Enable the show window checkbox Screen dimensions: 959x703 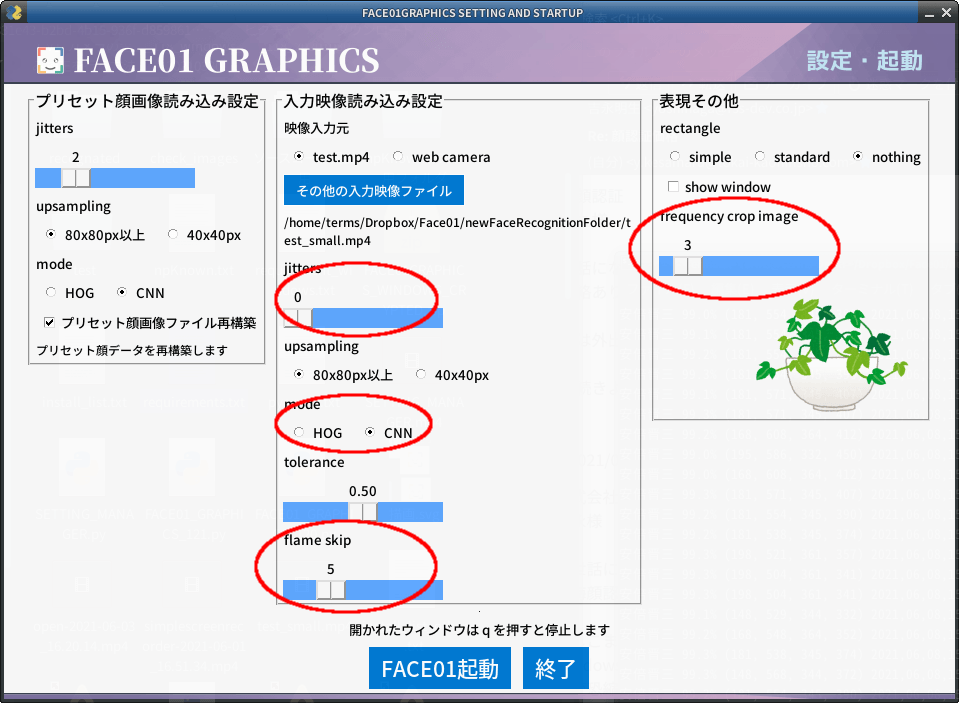coord(673,187)
